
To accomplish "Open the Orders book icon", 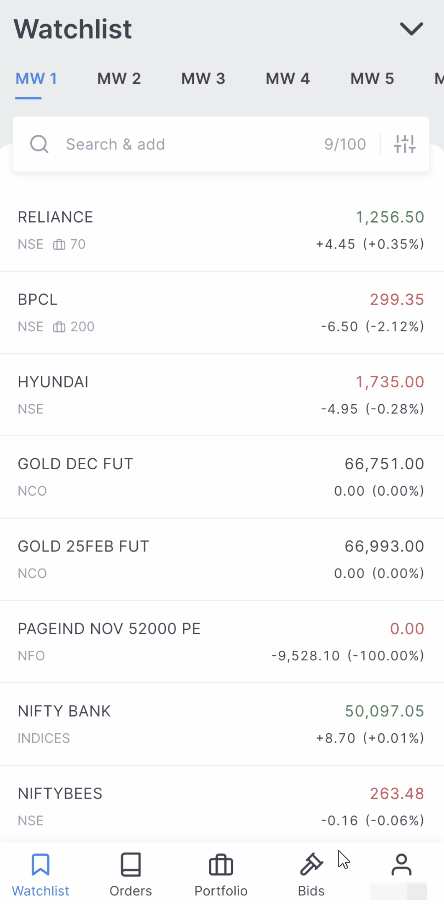I will click(x=130, y=865).
